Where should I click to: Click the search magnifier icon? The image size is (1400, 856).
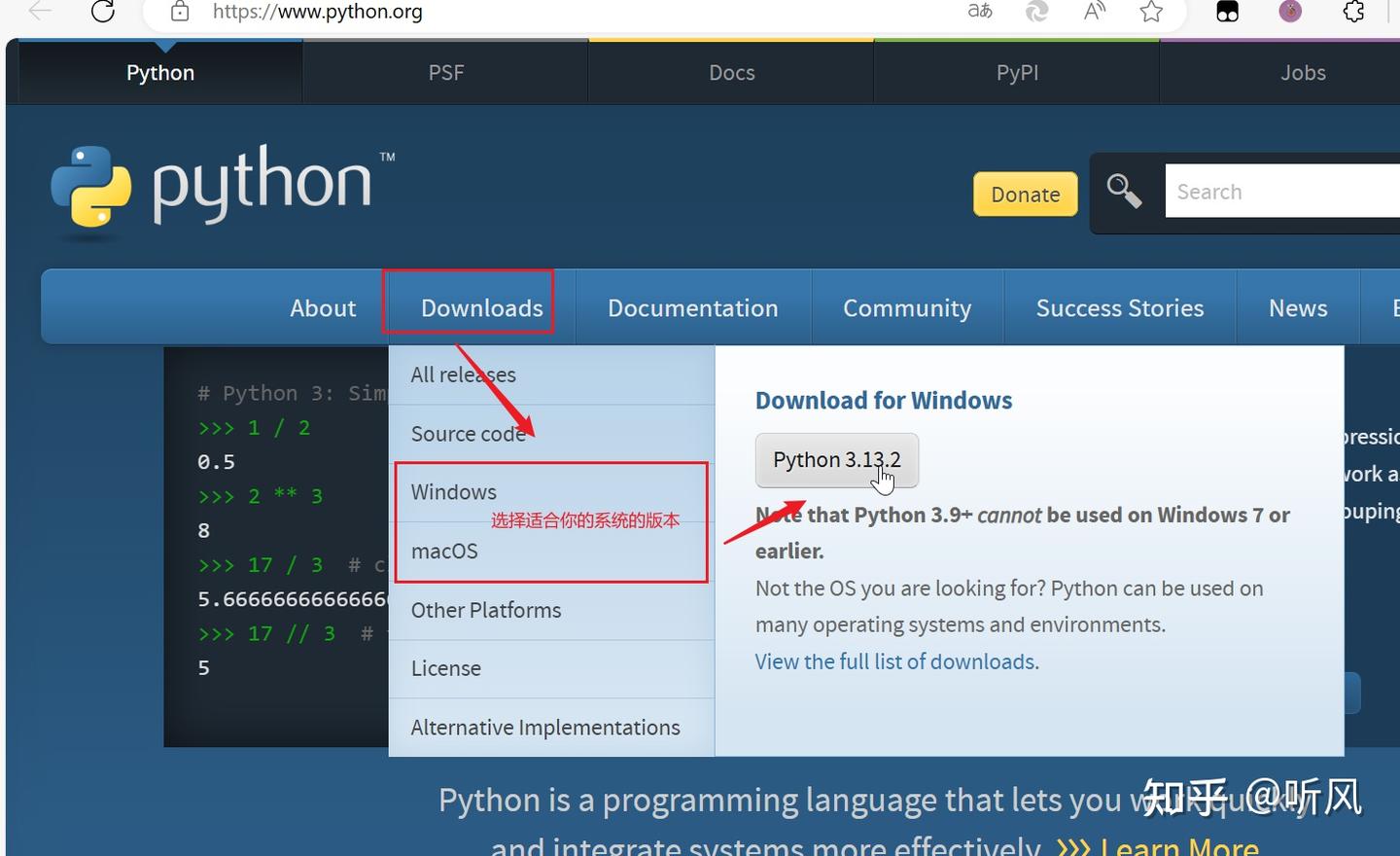pyautogui.click(x=1124, y=192)
